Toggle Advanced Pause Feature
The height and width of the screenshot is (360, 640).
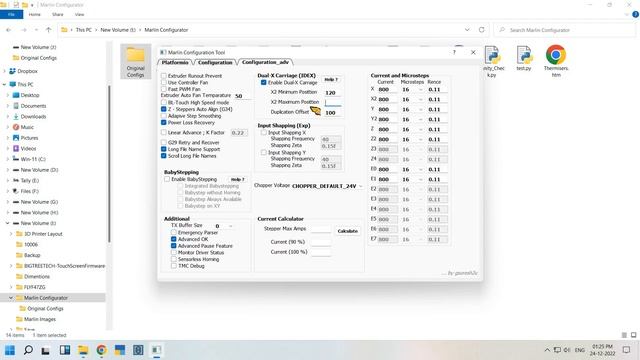pos(173,246)
